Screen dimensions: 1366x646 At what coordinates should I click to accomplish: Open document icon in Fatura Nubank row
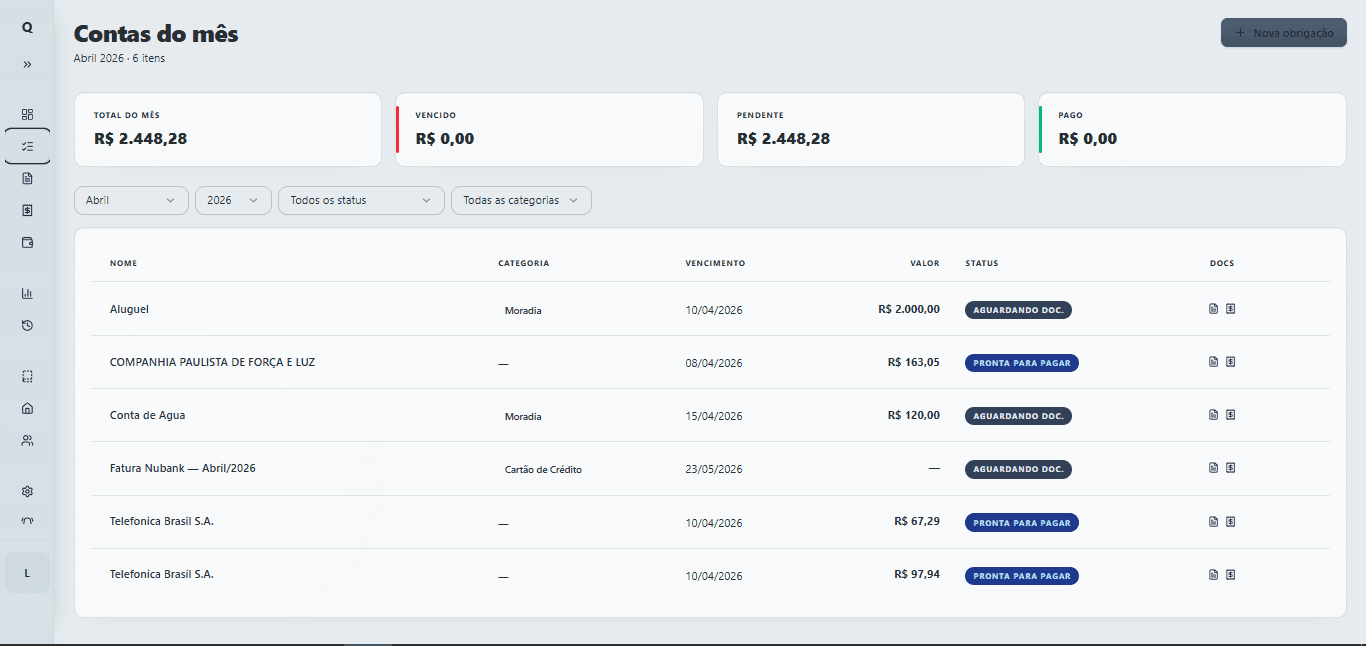pyautogui.click(x=1214, y=468)
